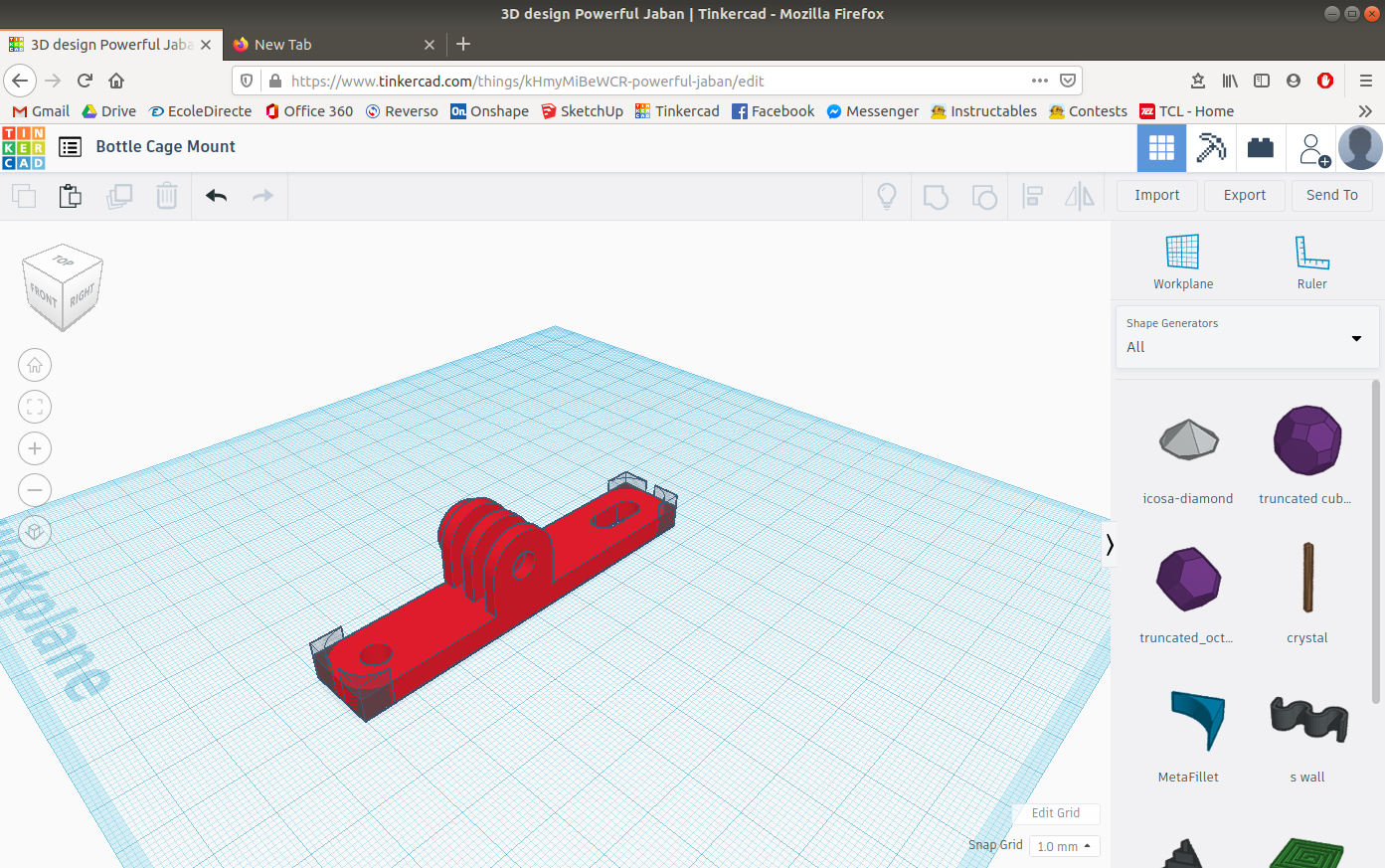Image resolution: width=1385 pixels, height=868 pixels.
Task: Collapse the shapes panel with chevron
Action: click(x=1110, y=545)
